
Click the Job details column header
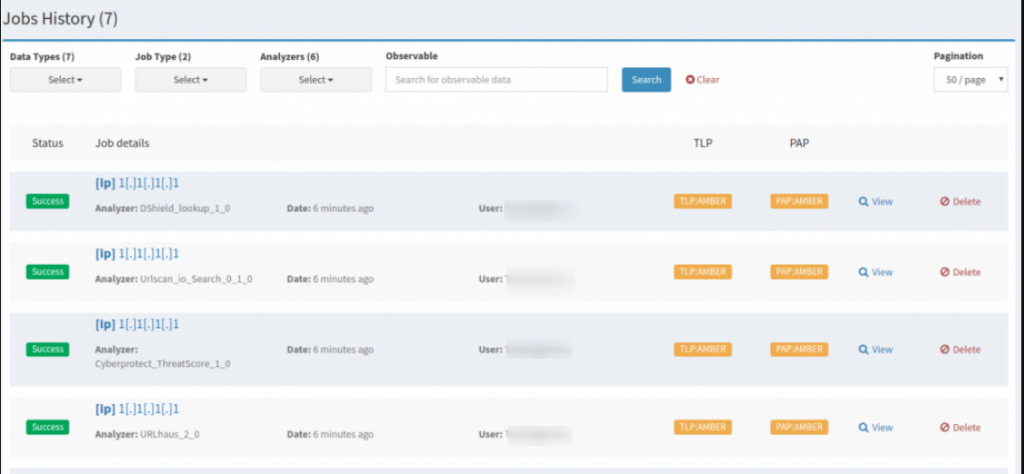(x=122, y=143)
